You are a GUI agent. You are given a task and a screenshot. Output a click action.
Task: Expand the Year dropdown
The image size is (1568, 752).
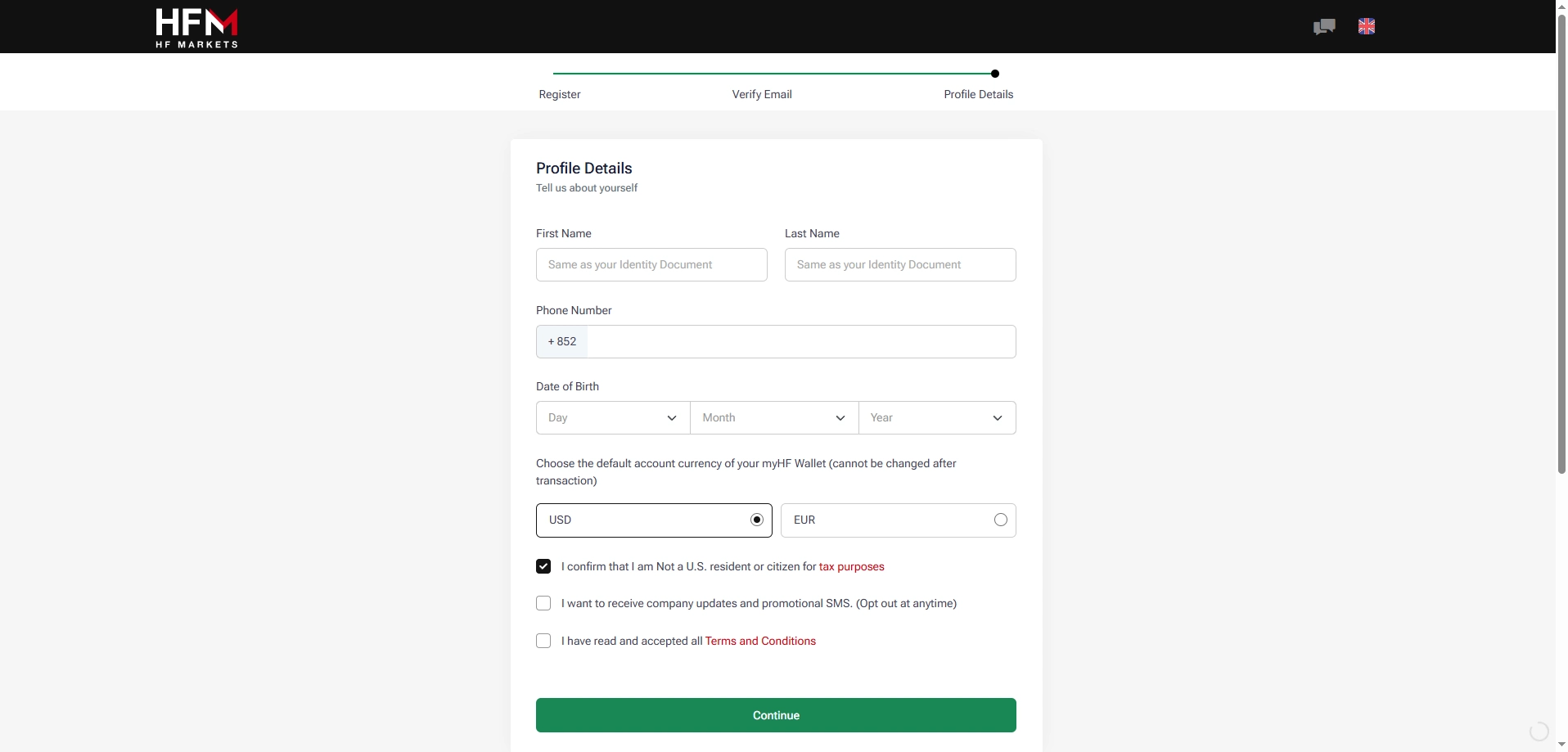(x=938, y=417)
